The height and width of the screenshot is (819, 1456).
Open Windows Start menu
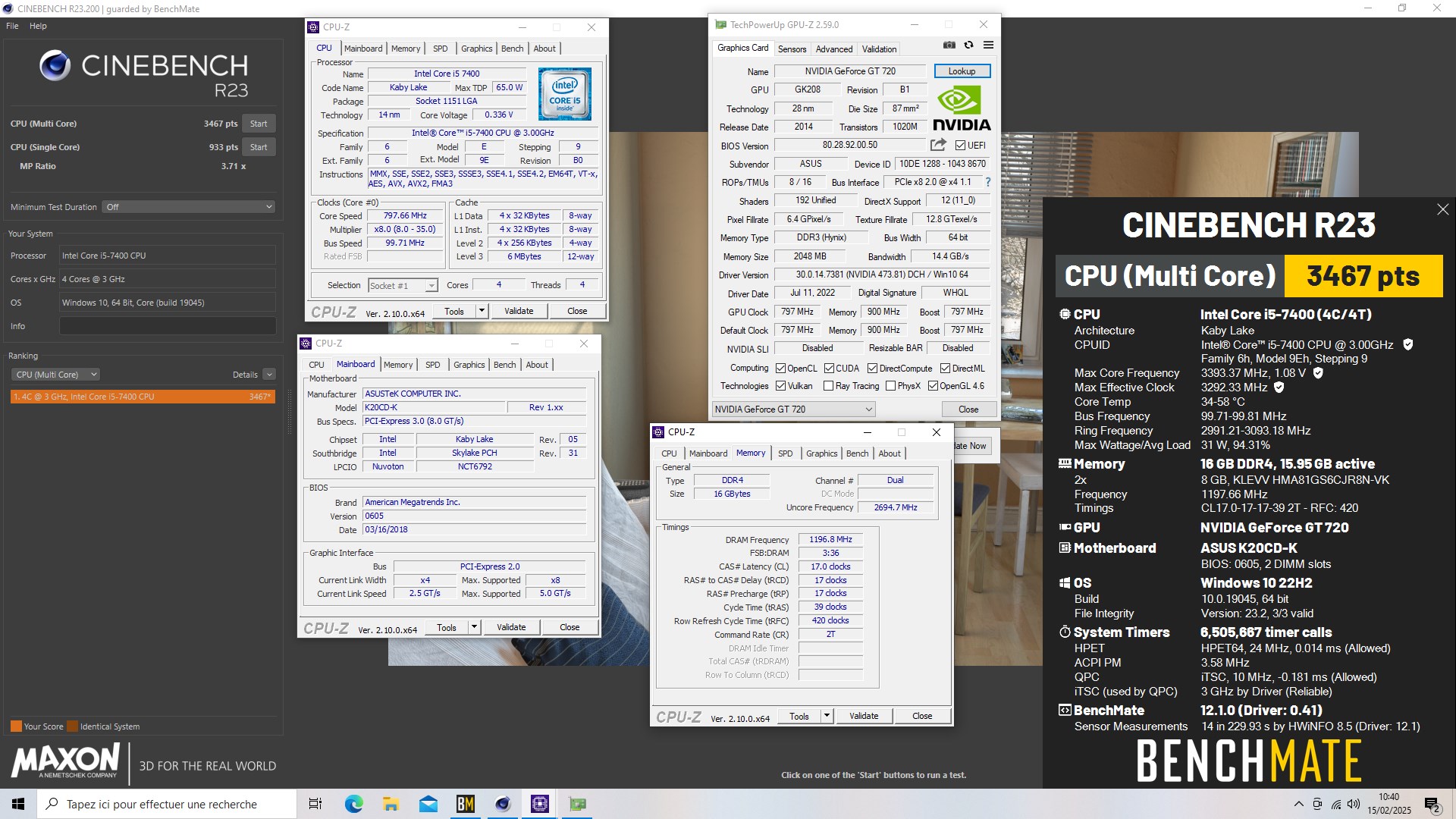(18, 804)
